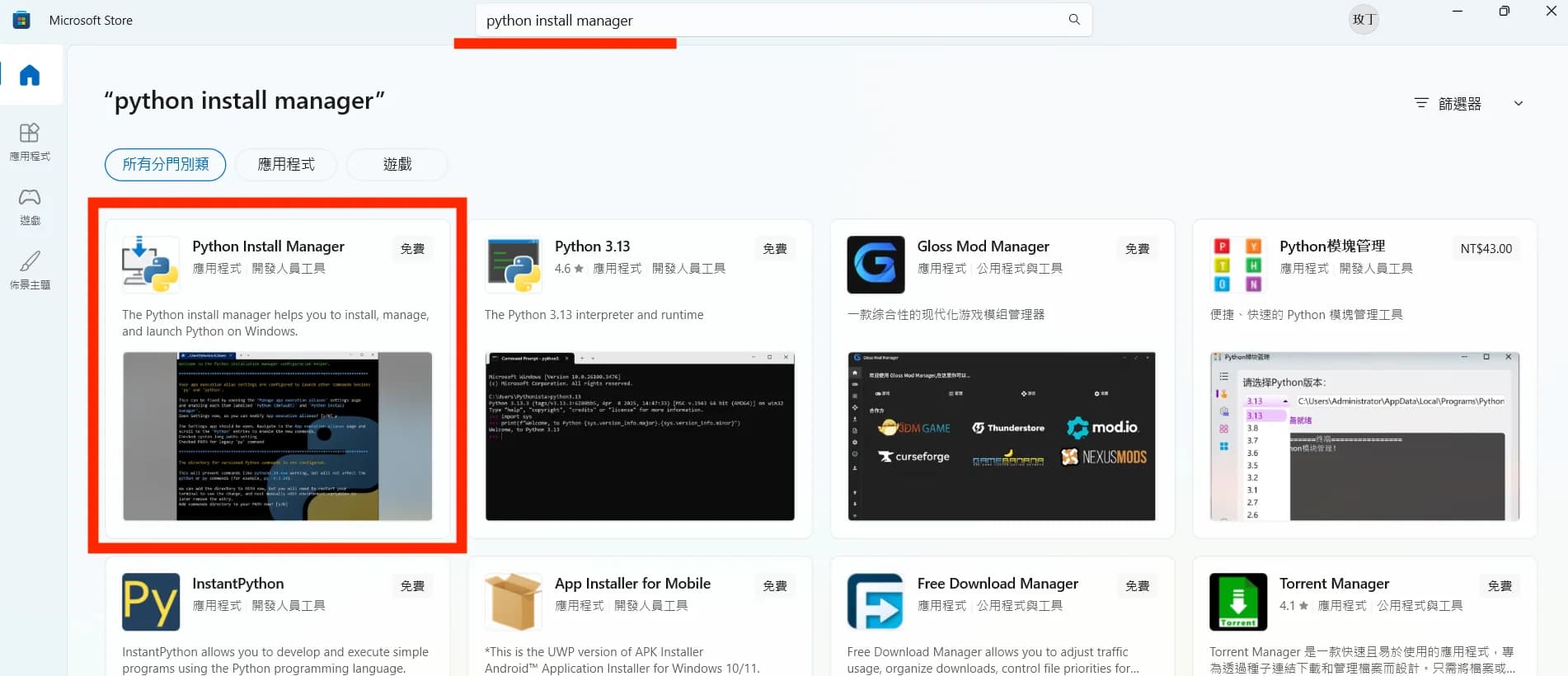Click the 4.1 star rating on Torrent Manager
The height and width of the screenshot is (676, 1568).
click(x=1293, y=606)
